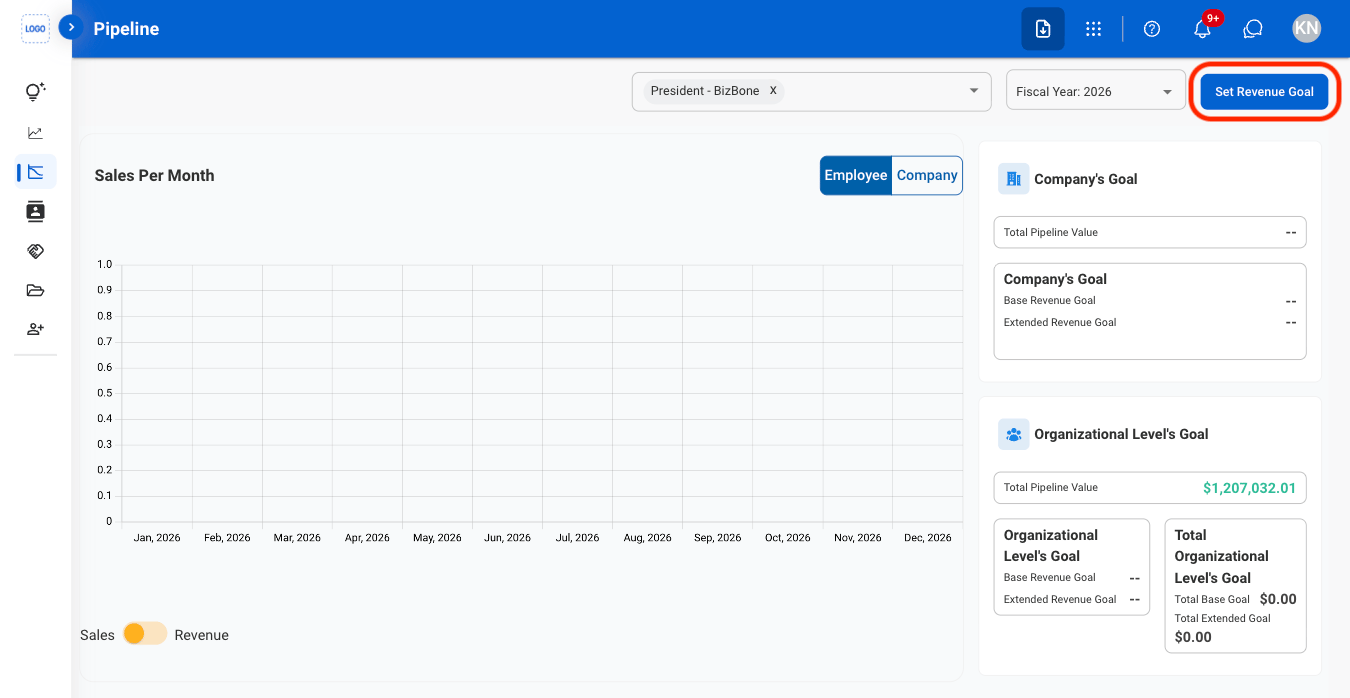Image resolution: width=1350 pixels, height=698 pixels.
Task: Click the Company's Extended Revenue Goal label
Action: point(1060,322)
